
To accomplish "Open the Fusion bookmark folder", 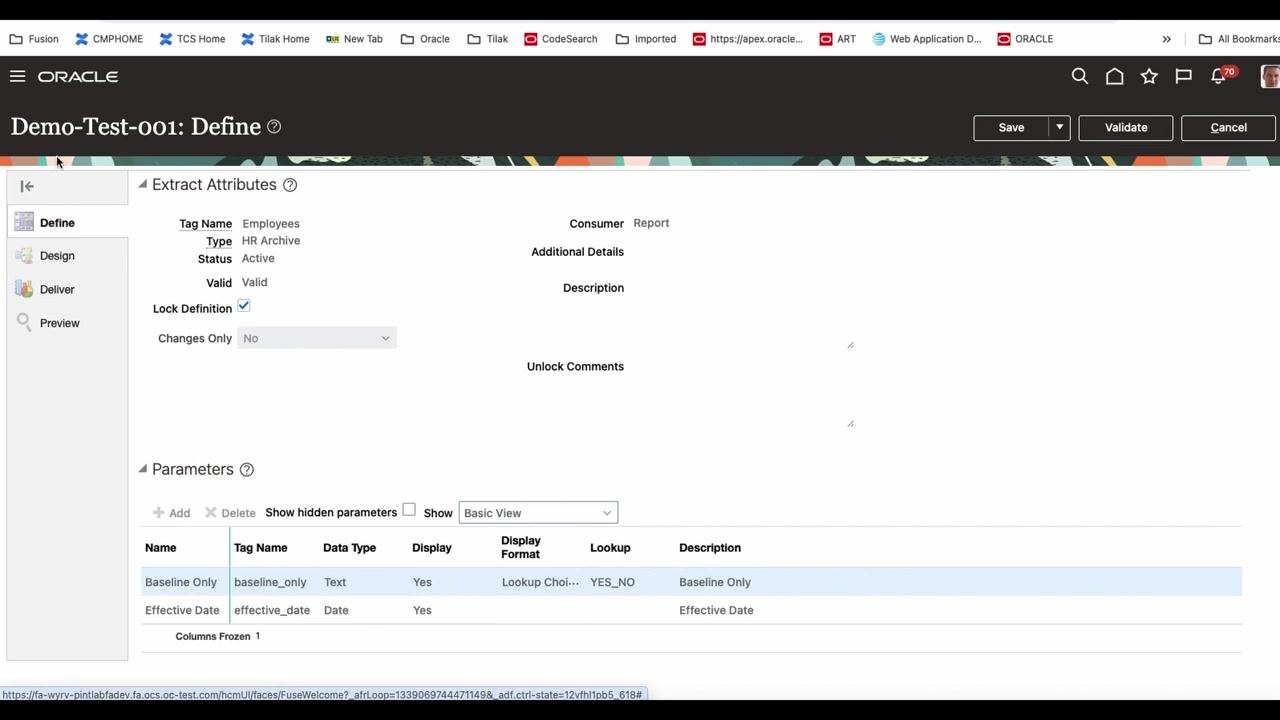I will pos(34,39).
